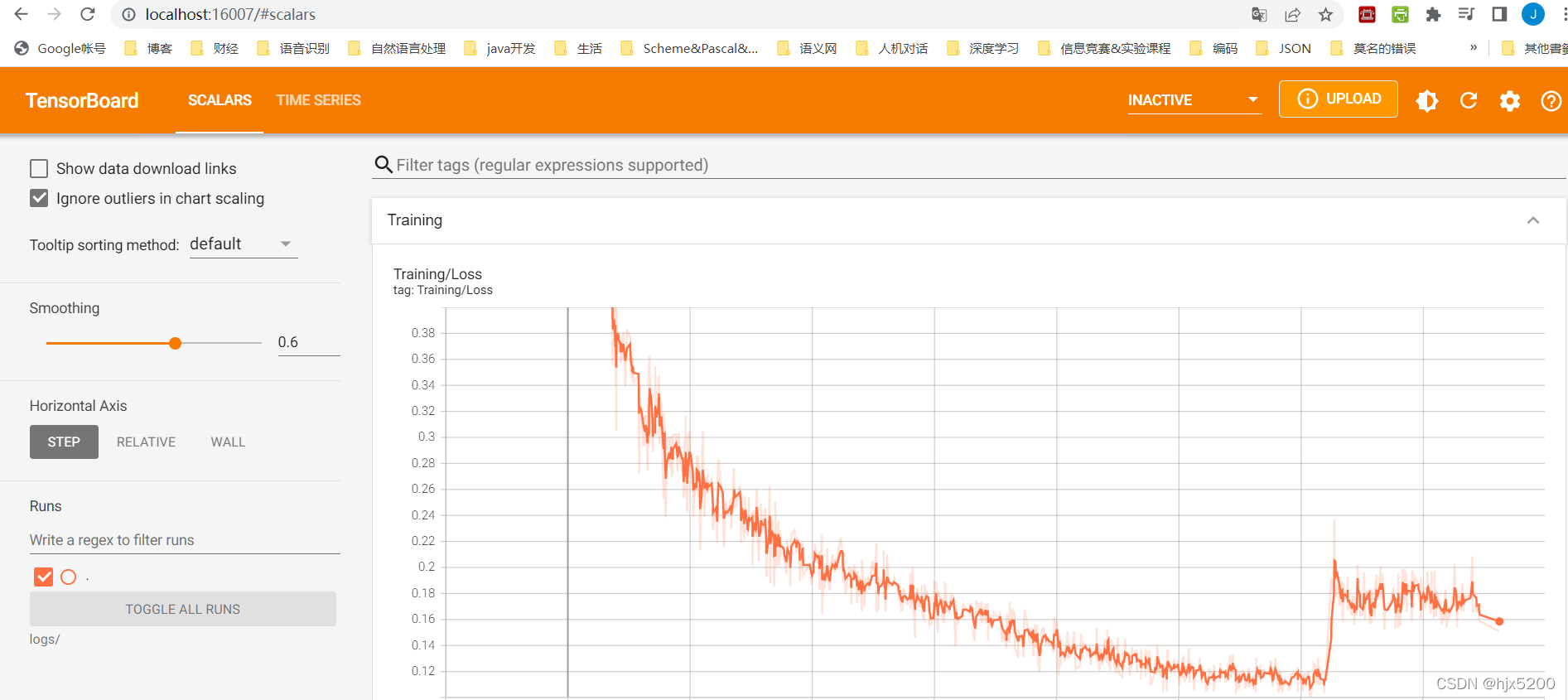The width and height of the screenshot is (1568, 700).
Task: Click the last data point on loss curve
Action: 1499,621
